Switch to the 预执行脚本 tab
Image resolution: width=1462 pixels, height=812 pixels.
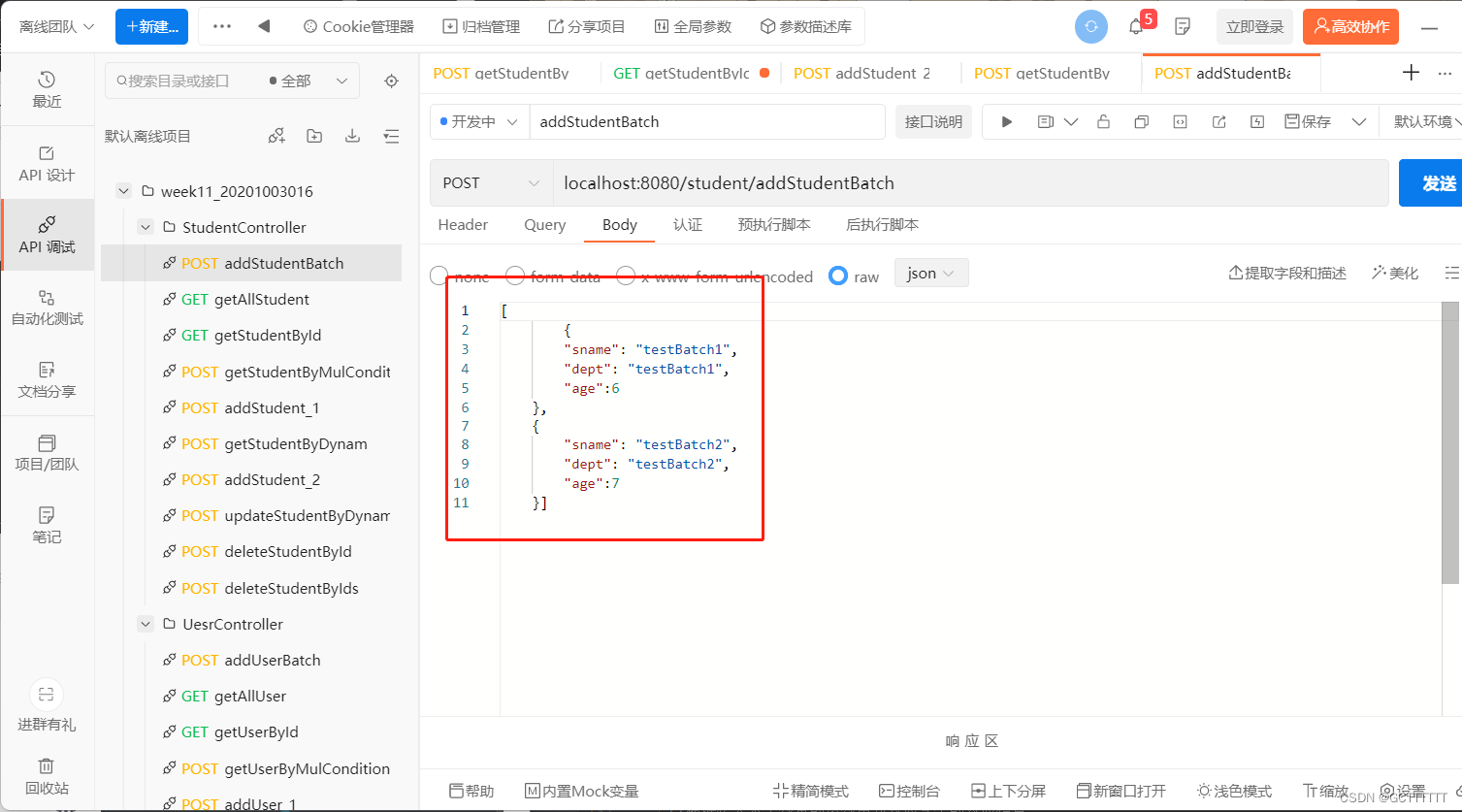[773, 224]
